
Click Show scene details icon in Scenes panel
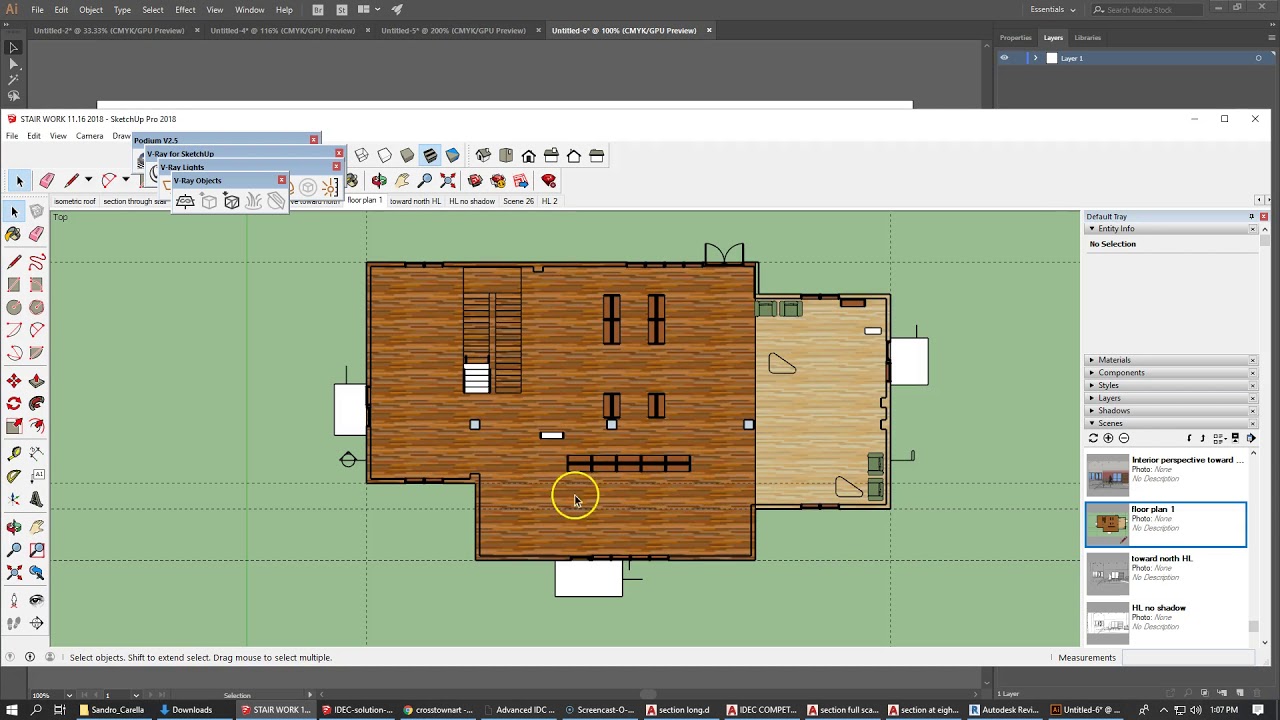tap(1235, 438)
